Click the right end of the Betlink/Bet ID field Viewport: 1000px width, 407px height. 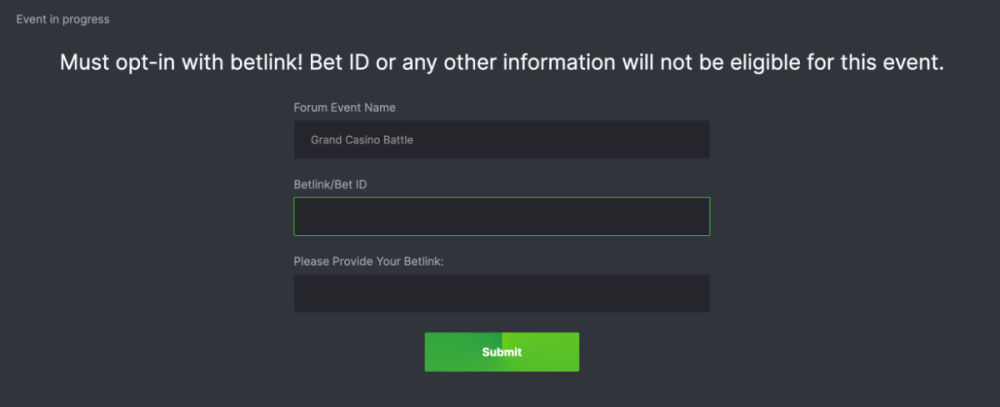(690, 216)
